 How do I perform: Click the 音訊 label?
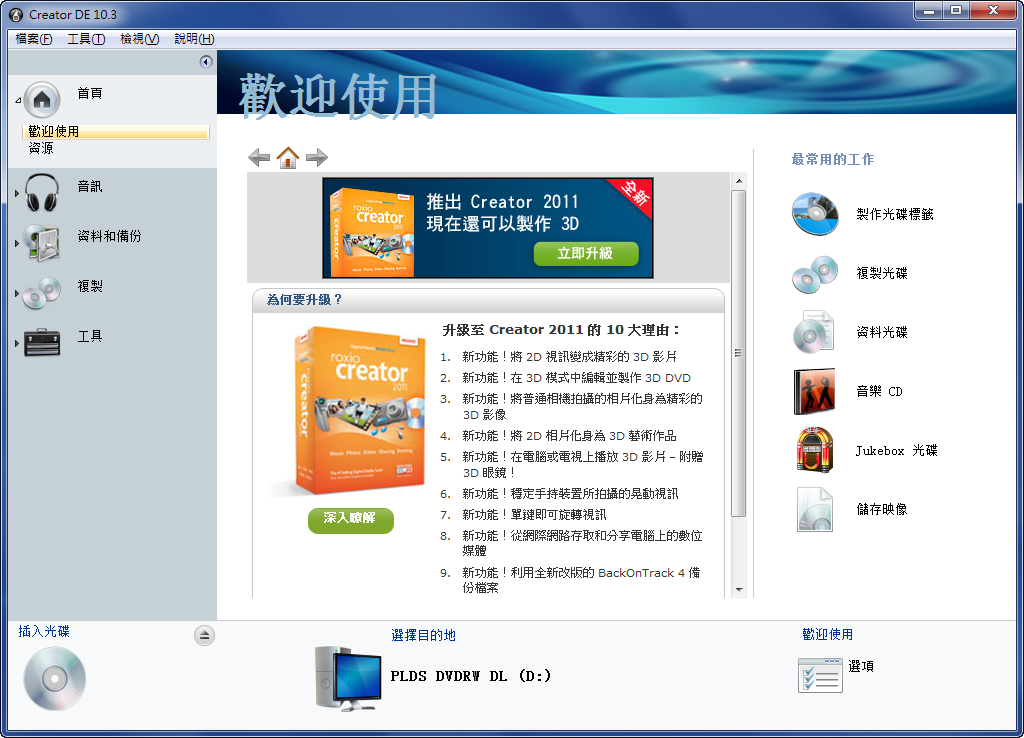click(x=89, y=187)
